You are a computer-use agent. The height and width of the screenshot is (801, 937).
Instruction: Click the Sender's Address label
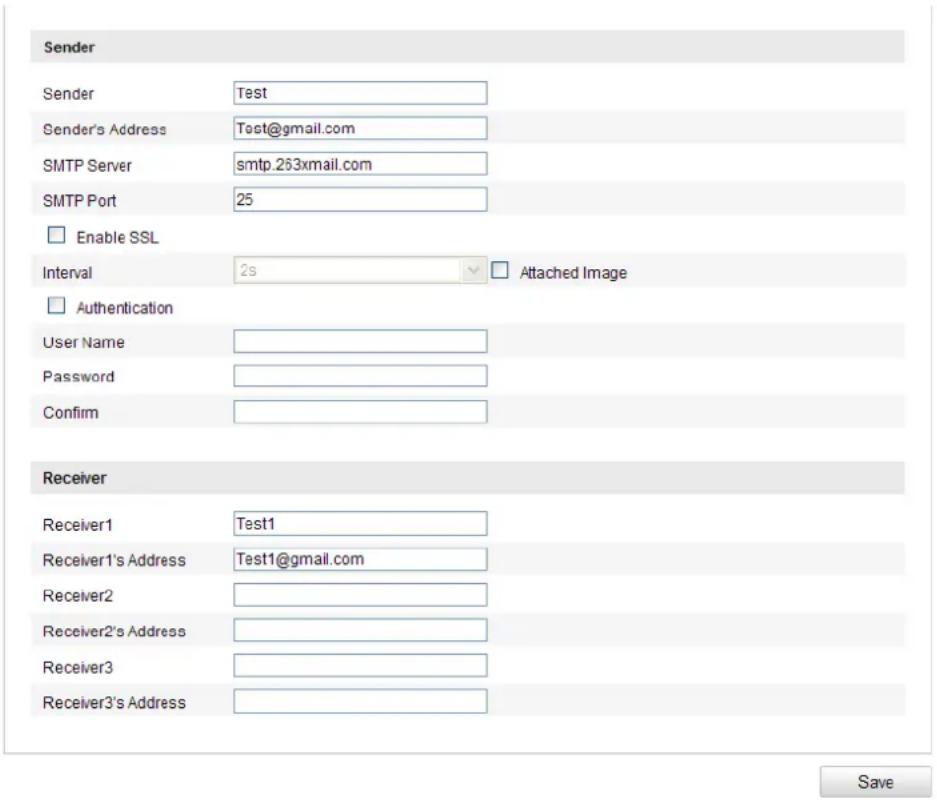click(105, 129)
